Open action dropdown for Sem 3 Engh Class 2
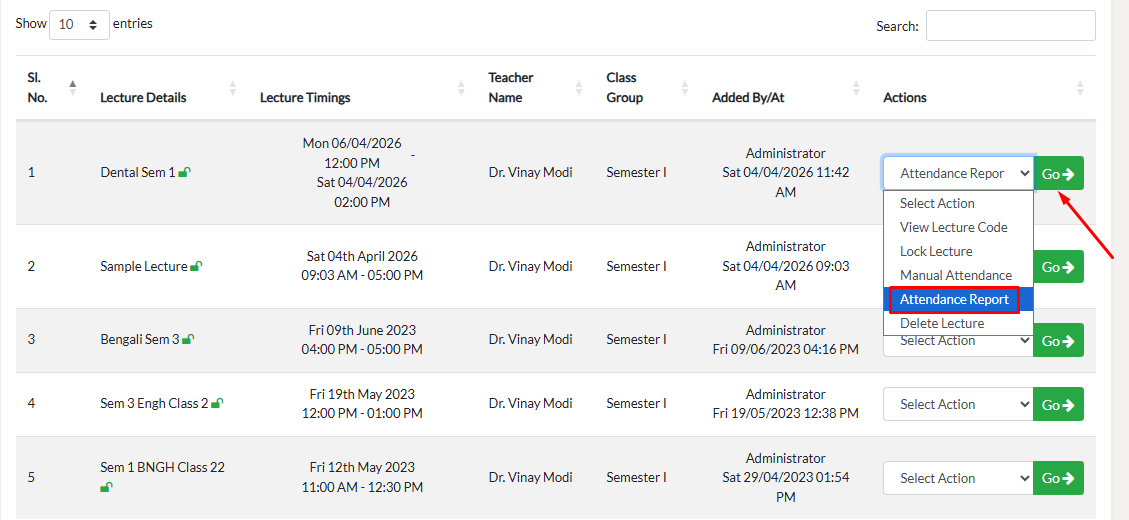Screen dimensions: 1129x520 [x=957, y=404]
